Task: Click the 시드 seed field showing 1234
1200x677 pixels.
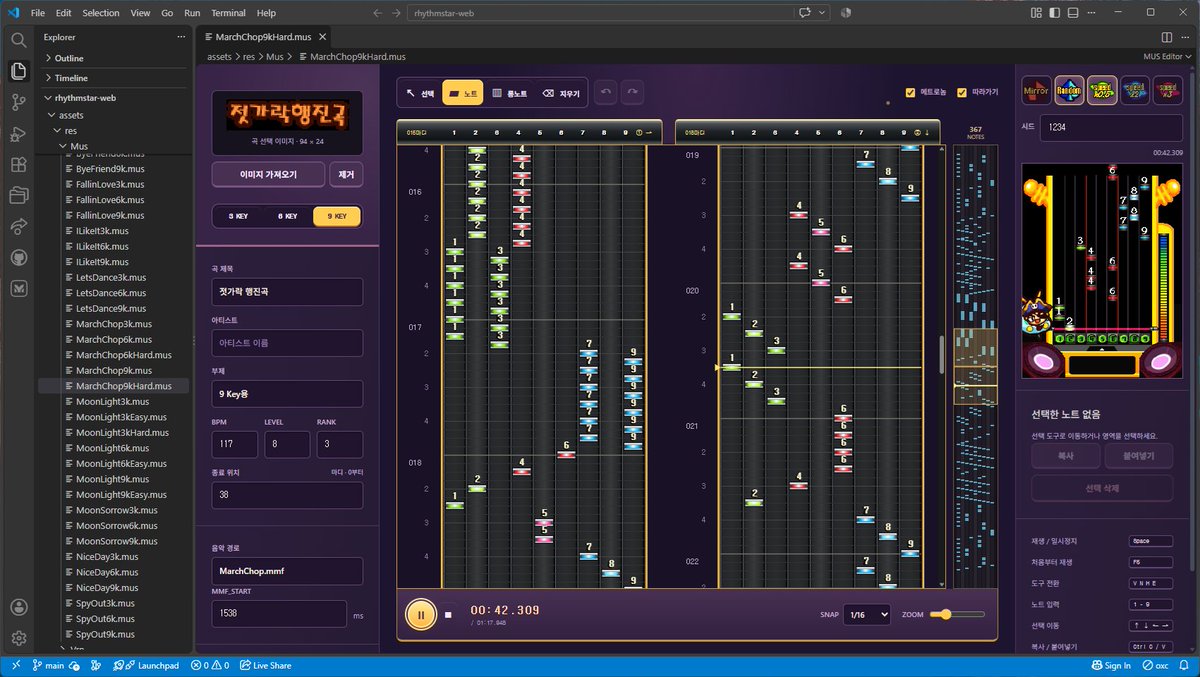Action: pos(1111,127)
